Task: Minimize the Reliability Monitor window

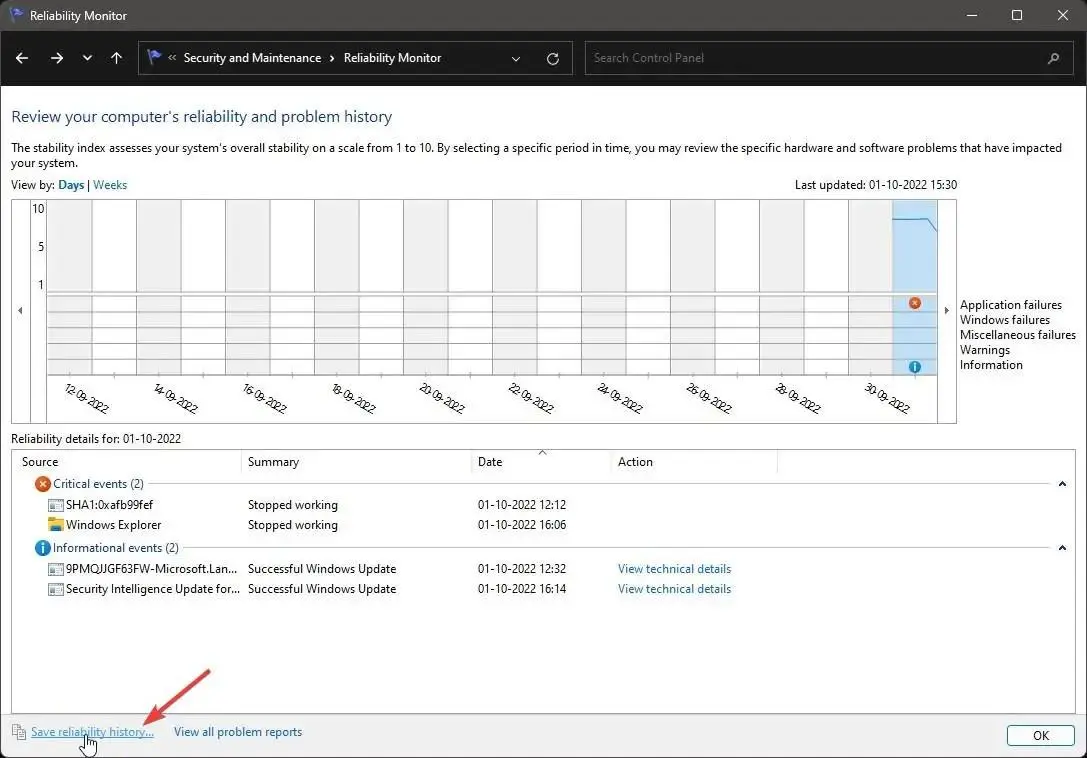Action: (x=972, y=15)
